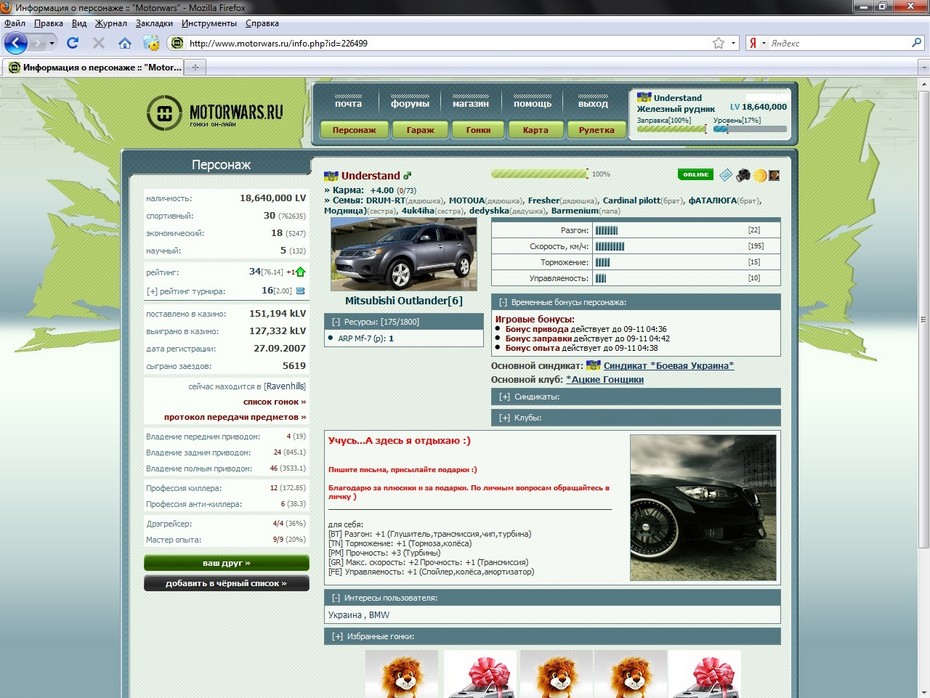930x698 pixels.
Task: Click the Гонки green button
Action: click(478, 130)
